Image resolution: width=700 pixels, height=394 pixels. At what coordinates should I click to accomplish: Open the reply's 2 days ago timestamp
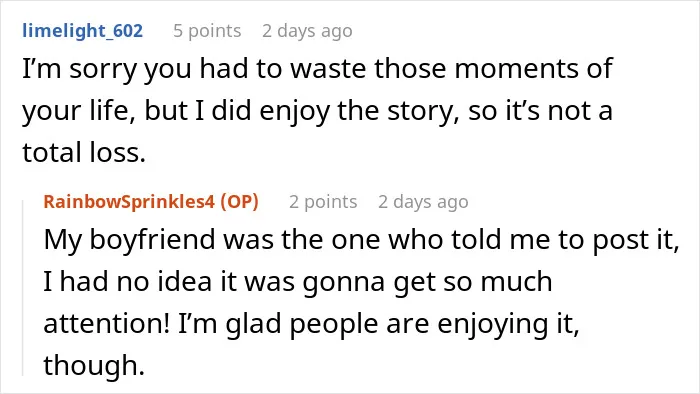point(423,202)
